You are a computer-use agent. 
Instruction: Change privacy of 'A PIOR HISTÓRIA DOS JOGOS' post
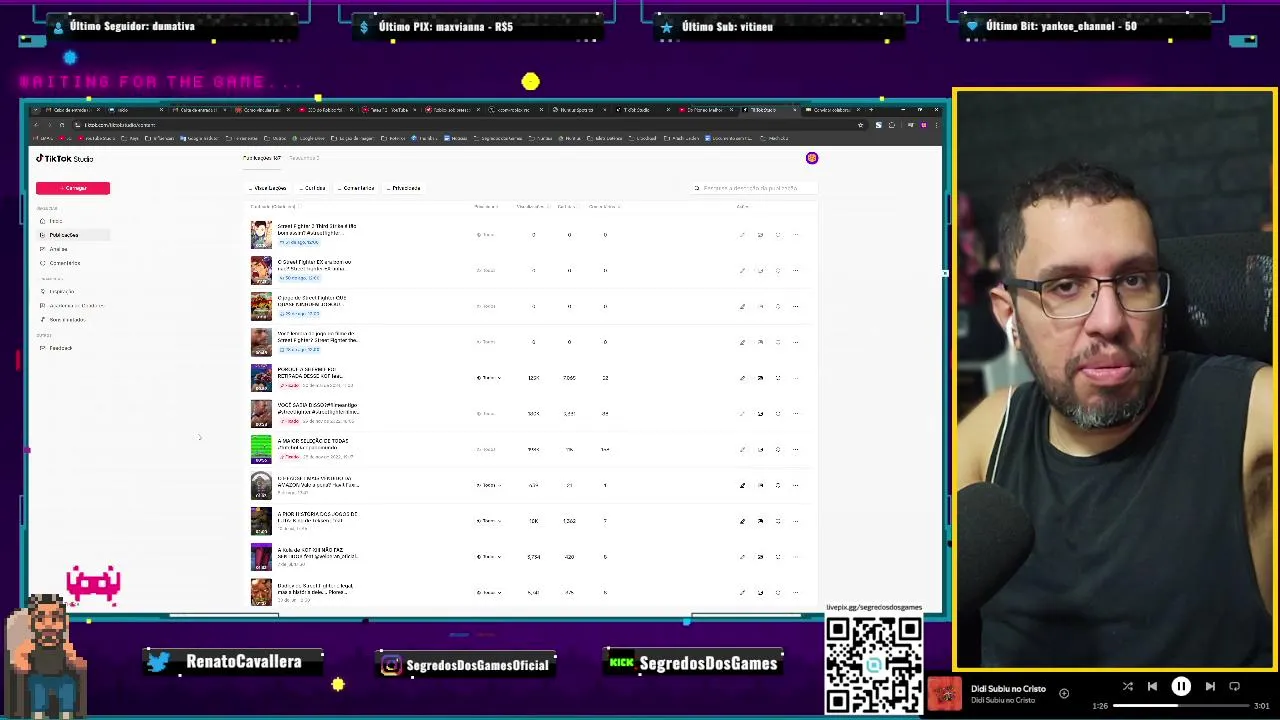pos(488,521)
